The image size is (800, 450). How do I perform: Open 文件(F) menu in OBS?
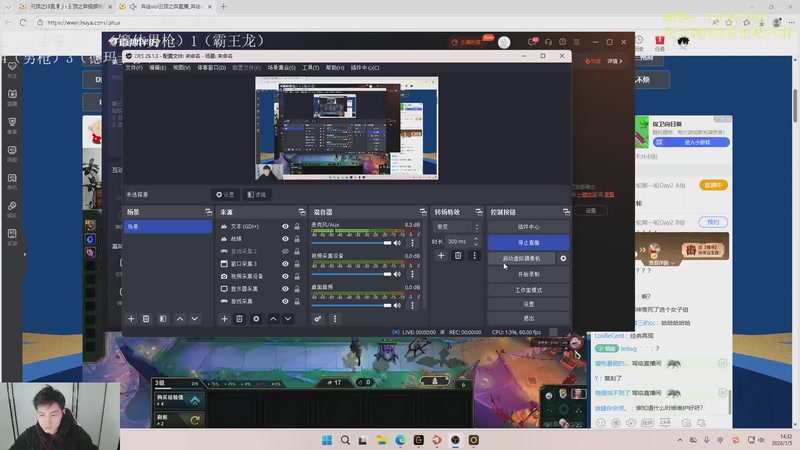coord(134,67)
